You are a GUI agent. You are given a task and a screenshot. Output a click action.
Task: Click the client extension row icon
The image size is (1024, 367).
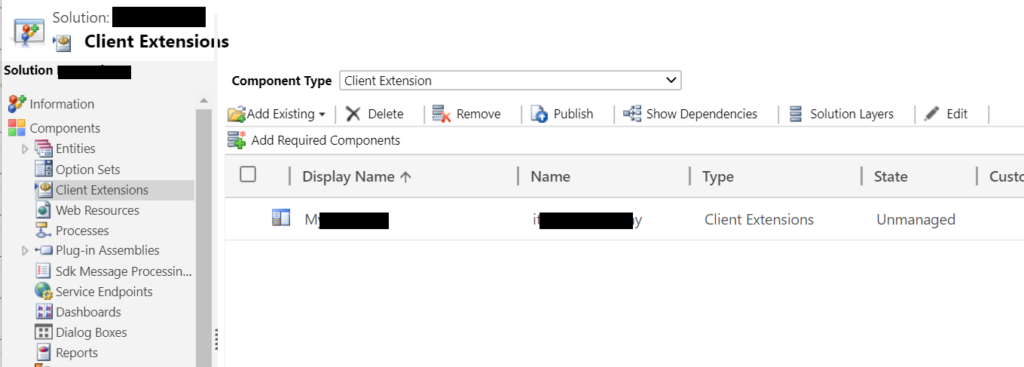click(281, 218)
